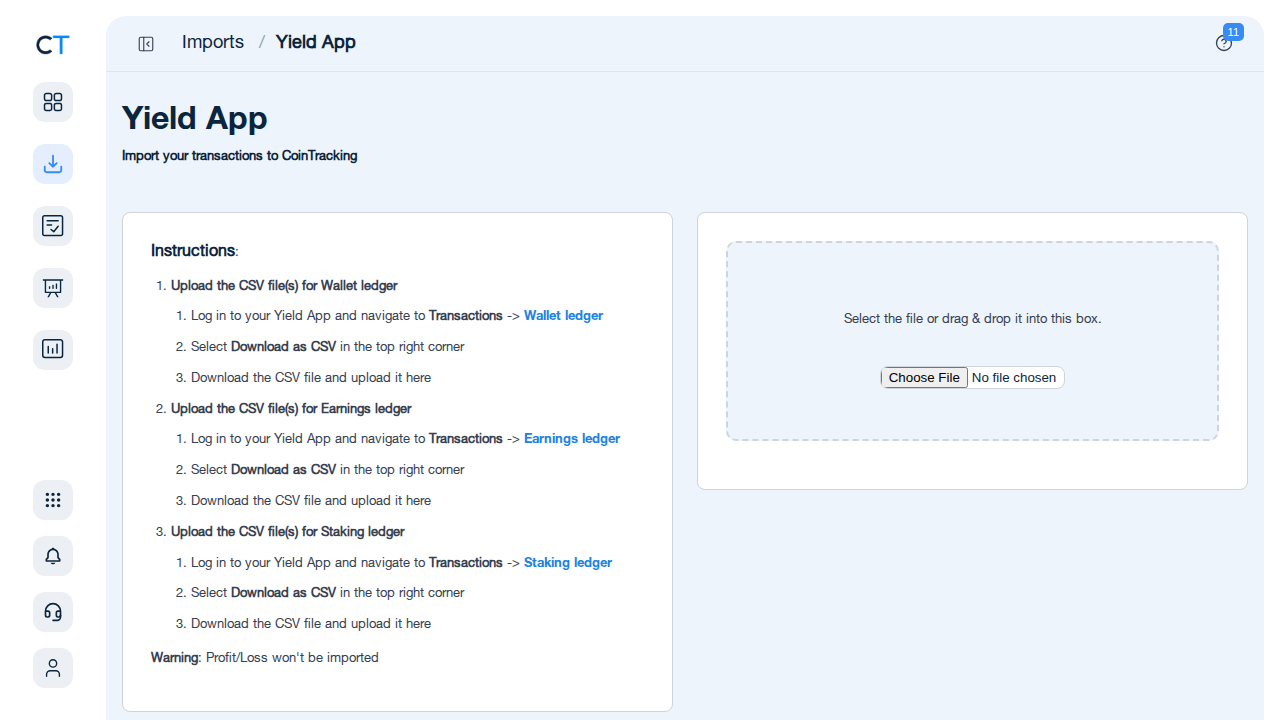This screenshot has width=1280, height=720.
Task: Open the Wallet ledger link
Action: 563,315
